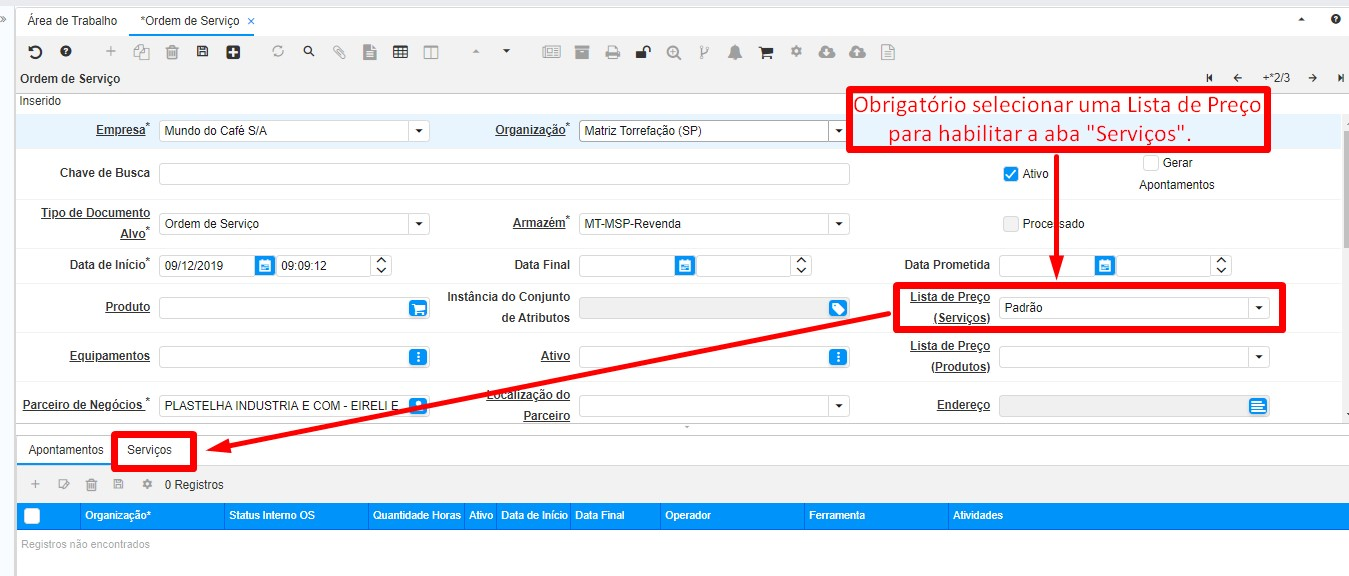Expand the Armazém dropdown

click(838, 224)
